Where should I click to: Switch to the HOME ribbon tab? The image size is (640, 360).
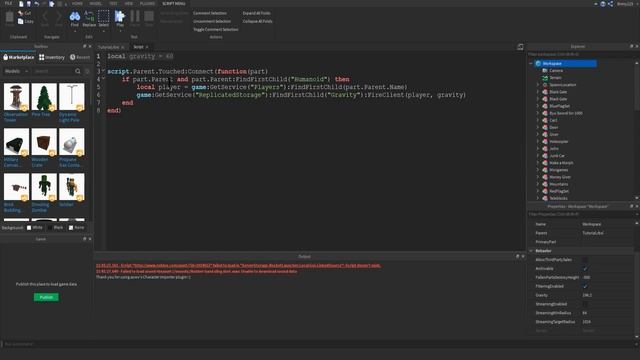pos(77,3)
